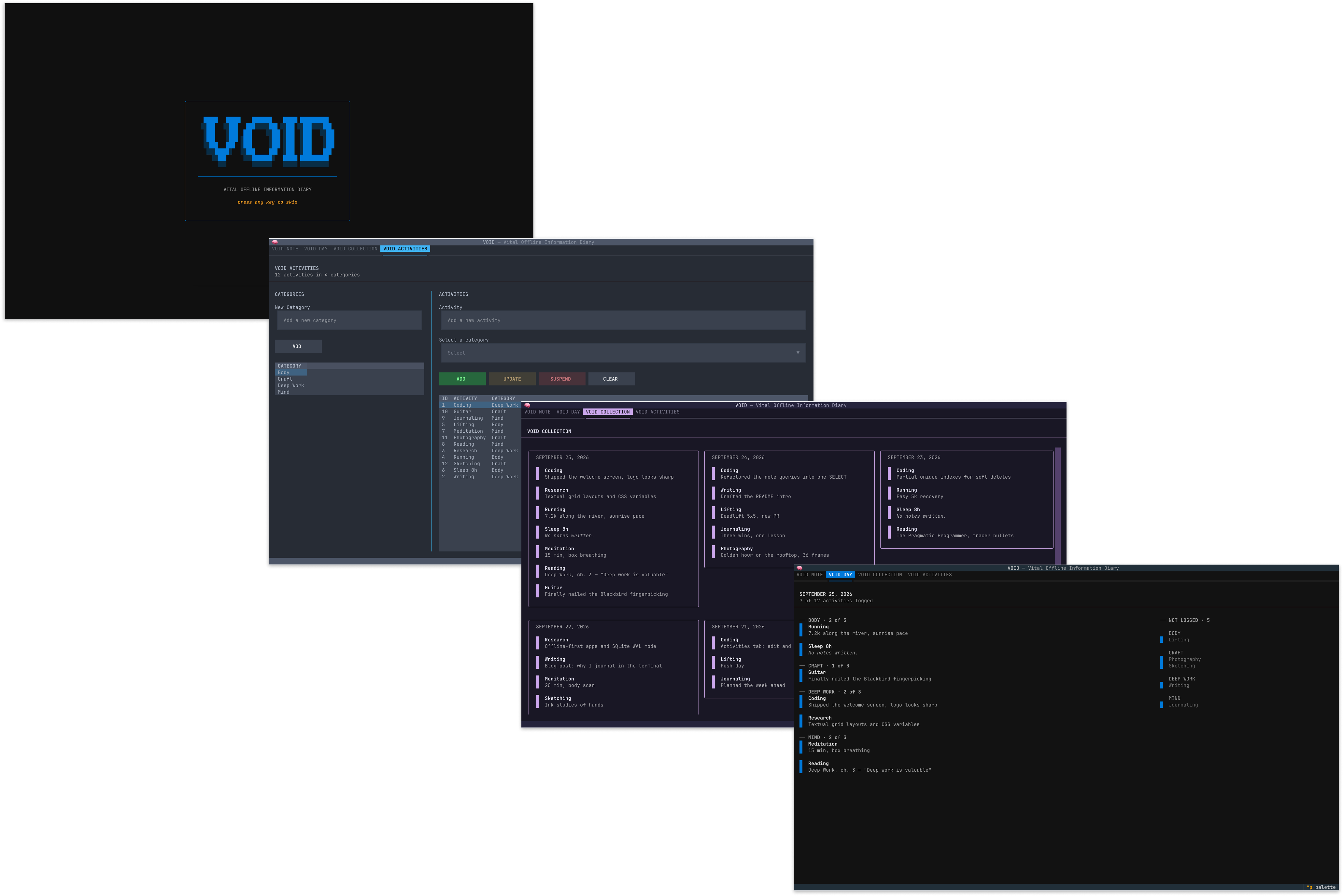Click the ACTIVITY column header
Image resolution: width=1343 pixels, height=896 pixels.
[x=465, y=398]
